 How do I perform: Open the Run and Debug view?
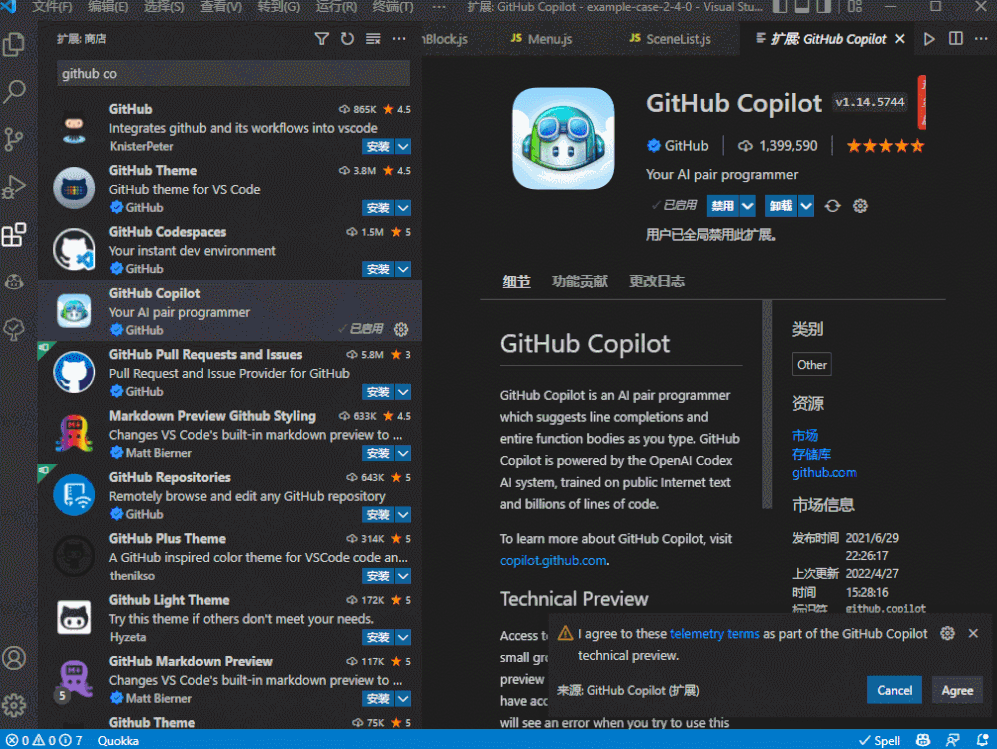(x=15, y=187)
